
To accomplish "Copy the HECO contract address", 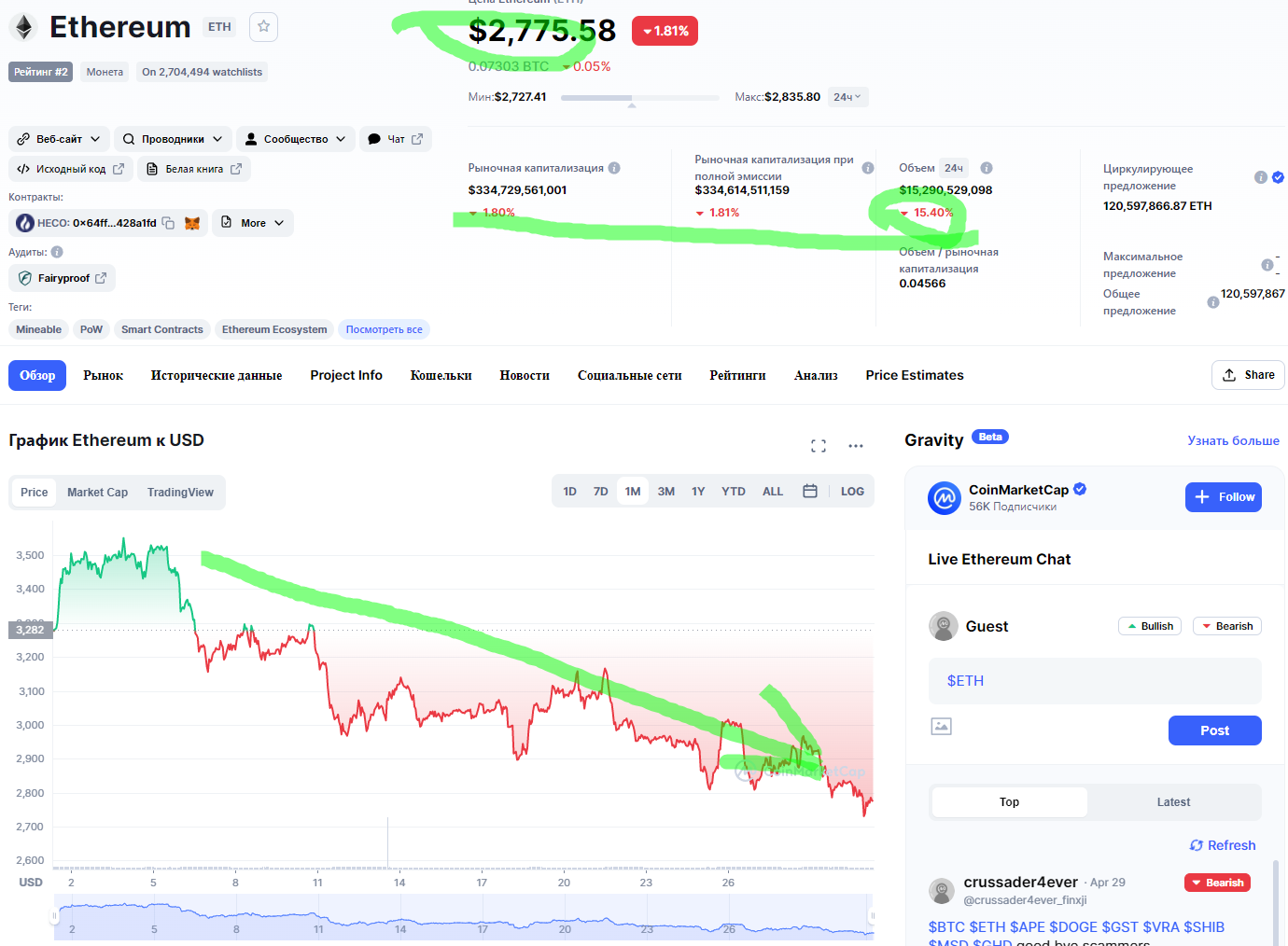I will coord(168,223).
